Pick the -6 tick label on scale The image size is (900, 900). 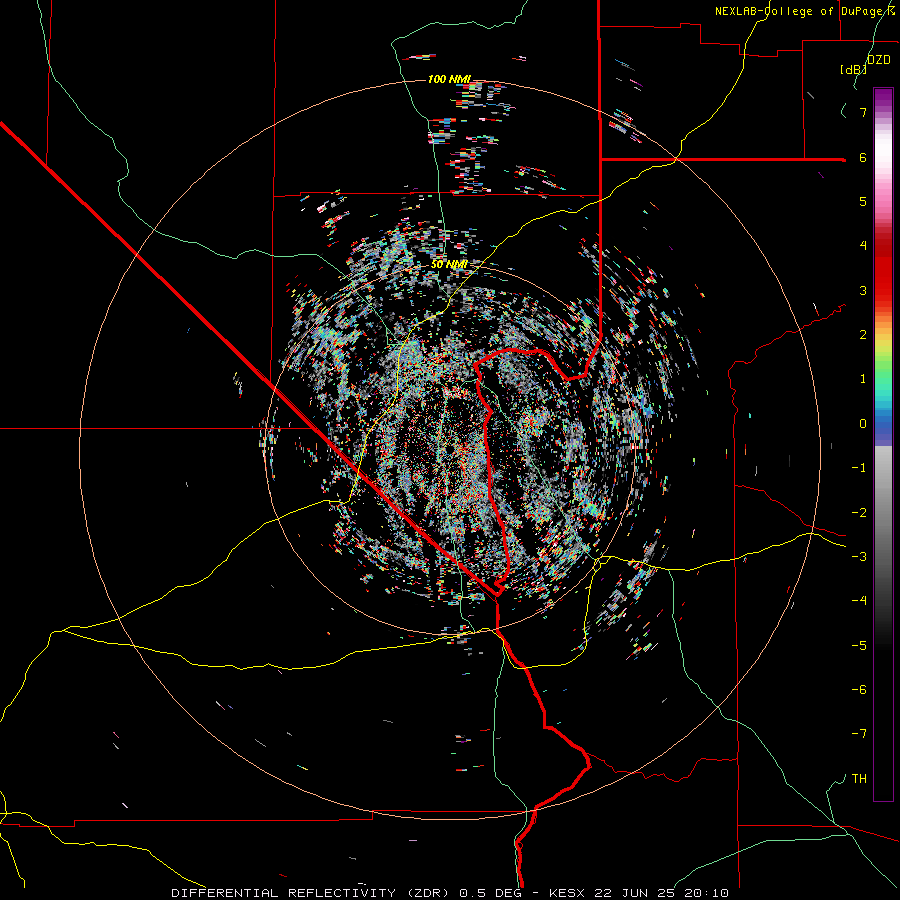859,690
